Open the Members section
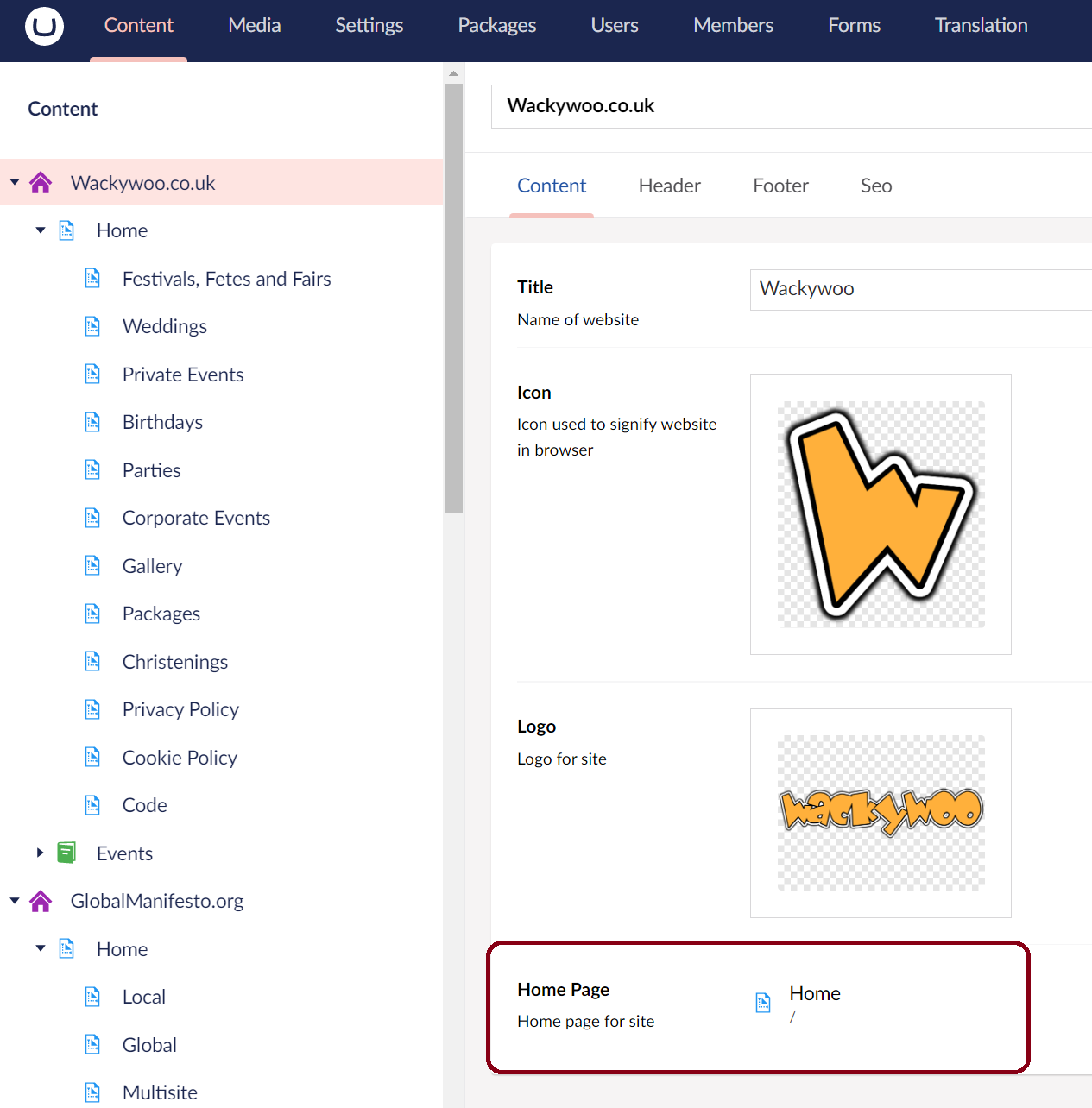Viewport: 1092px width, 1108px height. coord(734,26)
